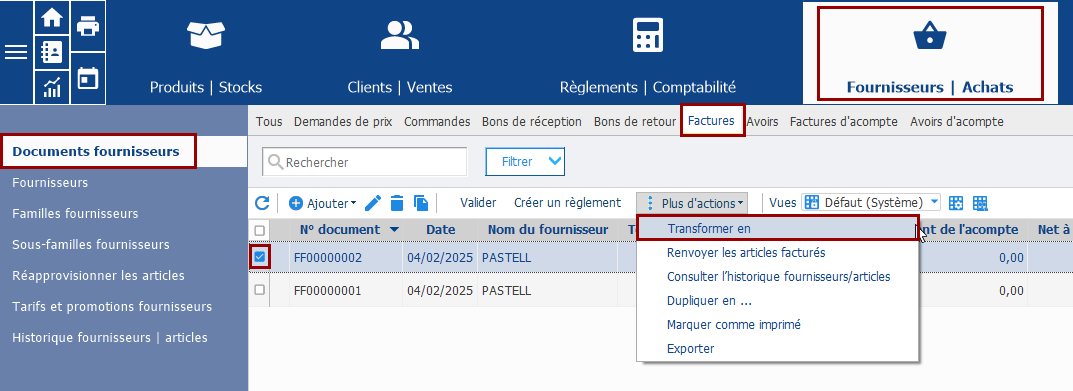
Task: Select Transformer en menu entry
Action: [777, 229]
